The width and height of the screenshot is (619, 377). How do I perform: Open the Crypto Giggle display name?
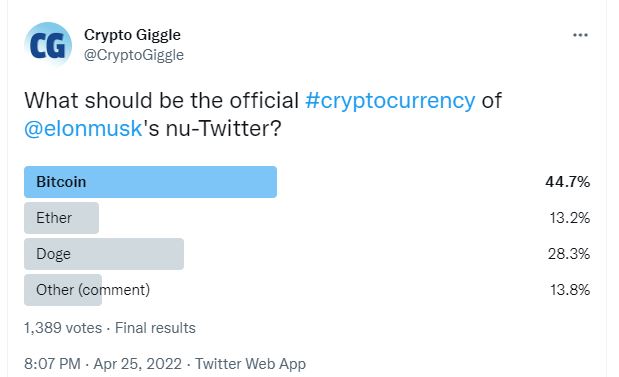click(x=132, y=35)
